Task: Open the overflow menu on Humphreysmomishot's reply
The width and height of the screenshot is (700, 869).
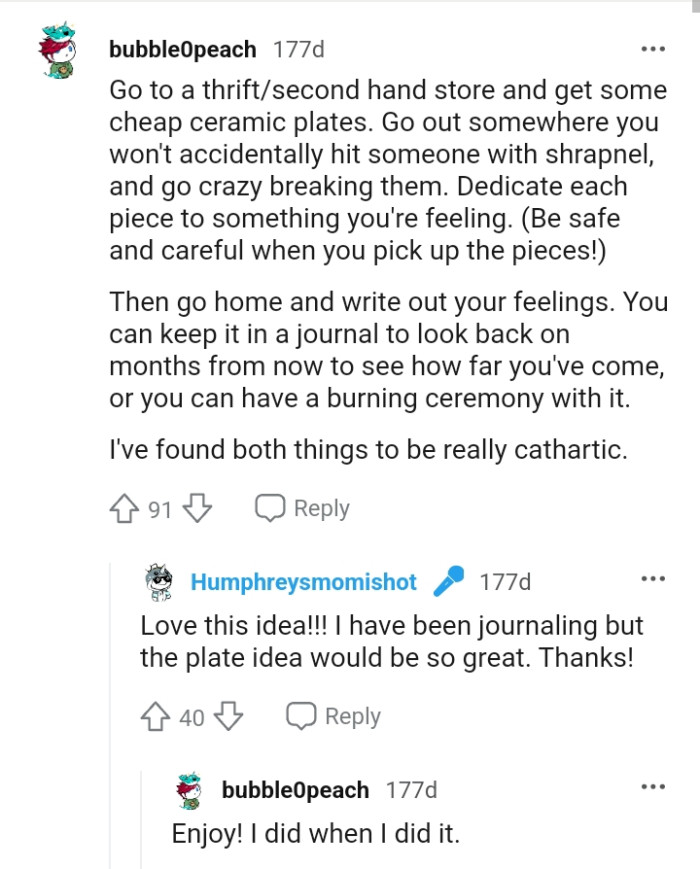Action: pyautogui.click(x=652, y=577)
